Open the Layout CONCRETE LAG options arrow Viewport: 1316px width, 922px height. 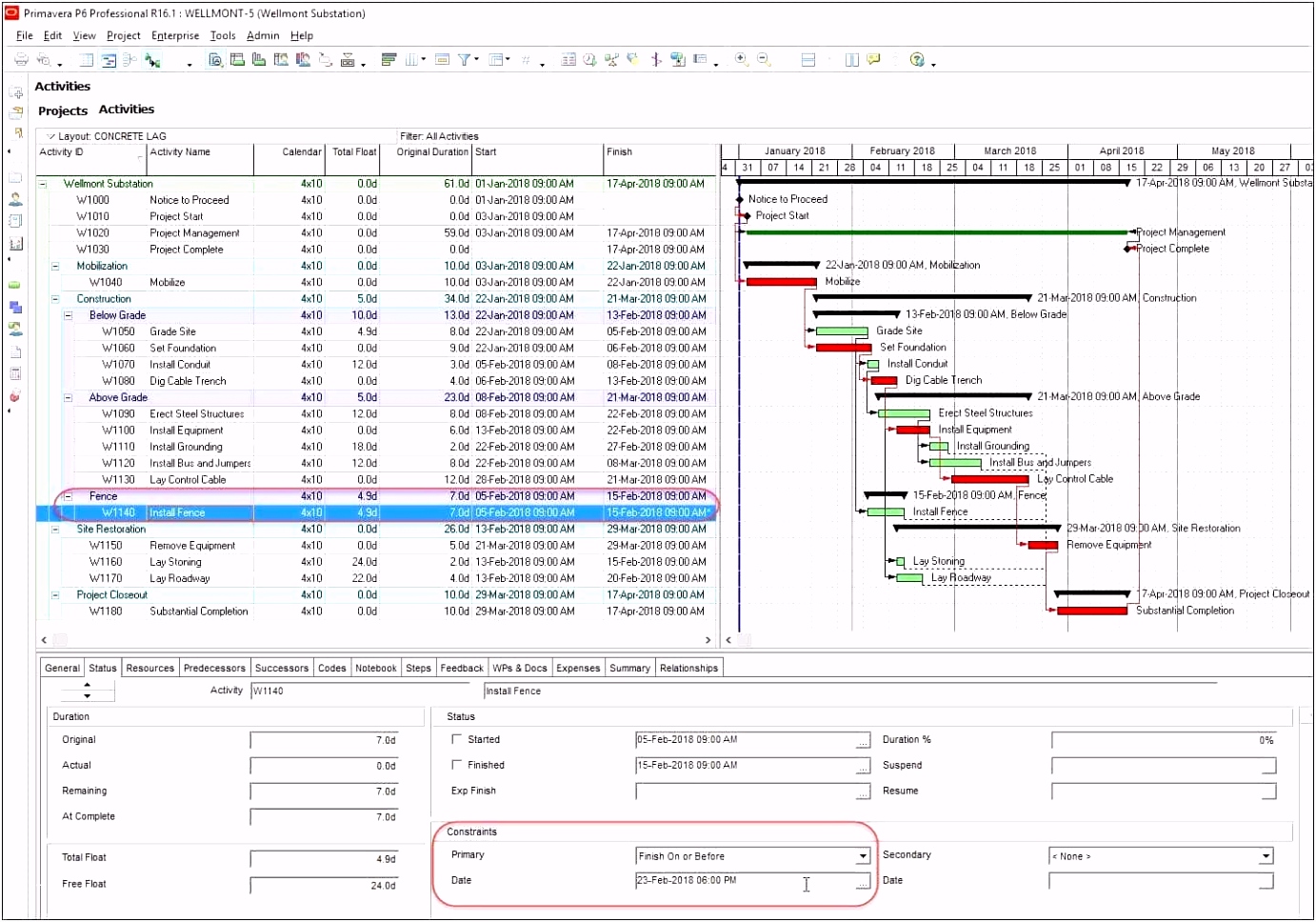pyautogui.click(x=51, y=136)
